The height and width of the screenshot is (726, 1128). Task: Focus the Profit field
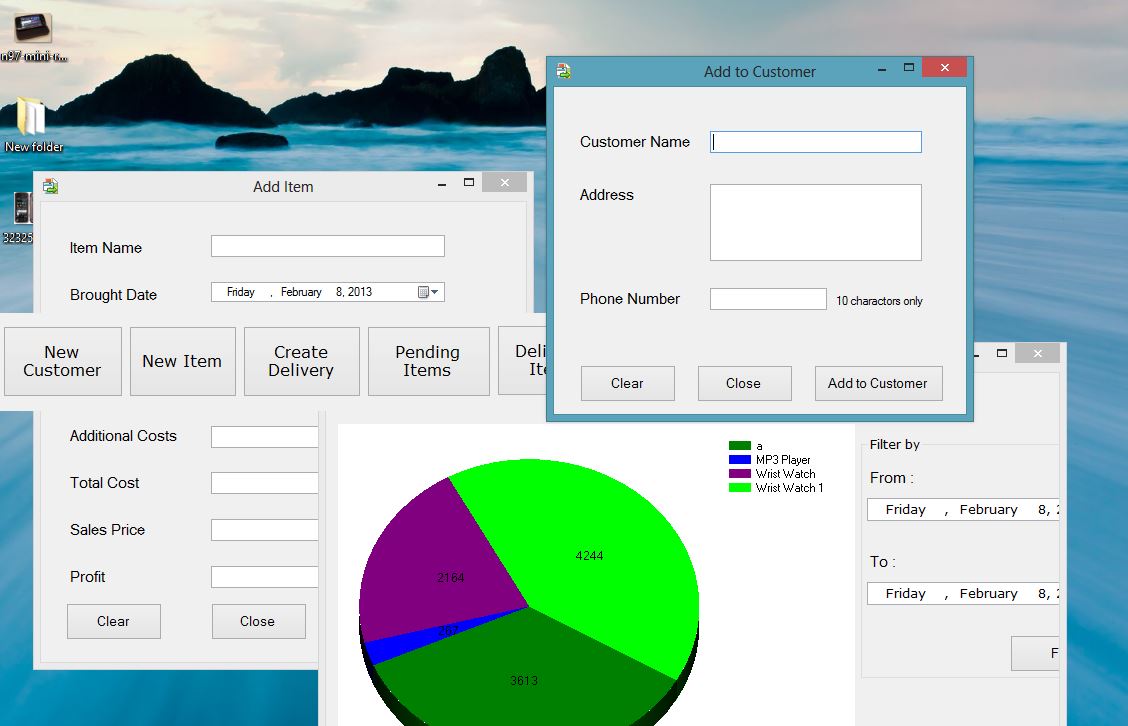coord(264,577)
